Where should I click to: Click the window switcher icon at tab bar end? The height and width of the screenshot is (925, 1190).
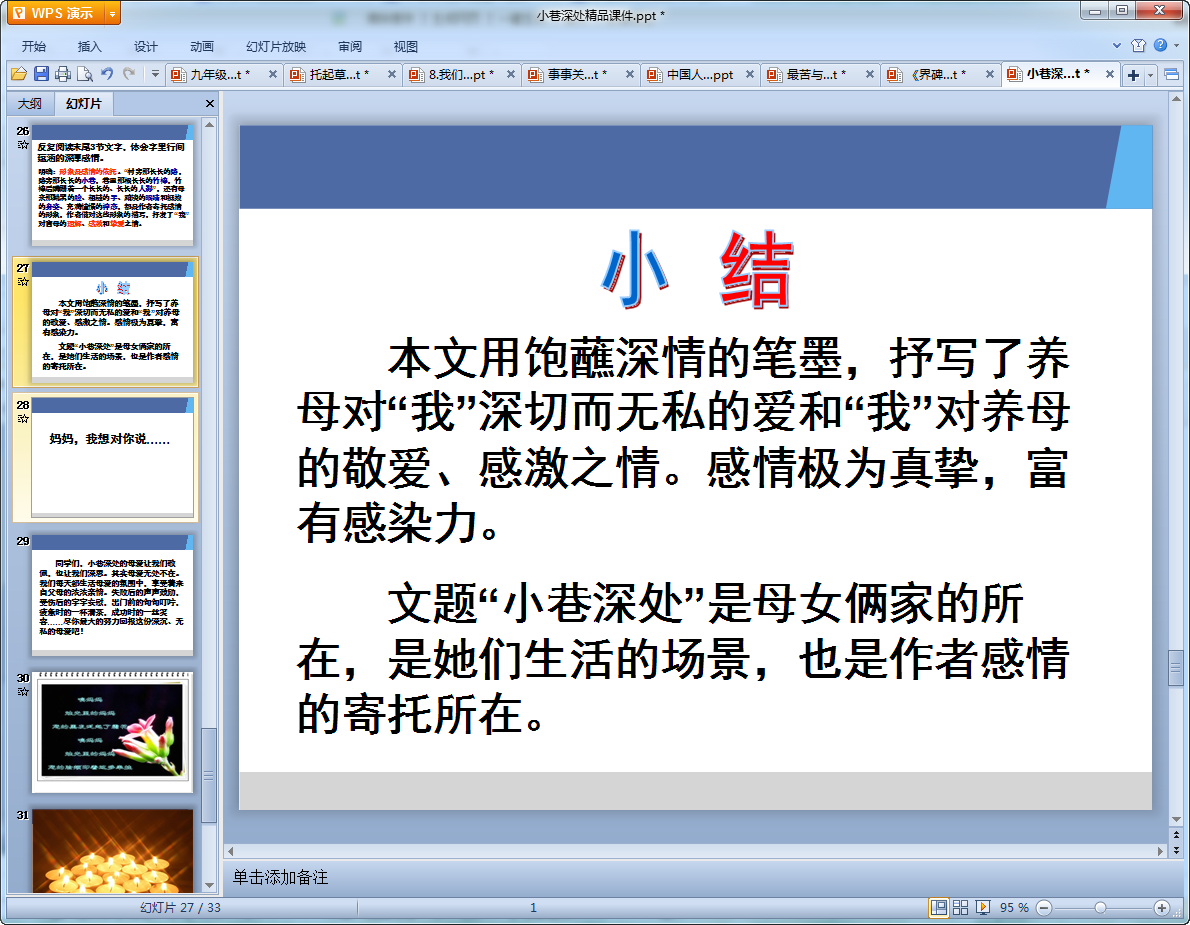[x=1171, y=74]
